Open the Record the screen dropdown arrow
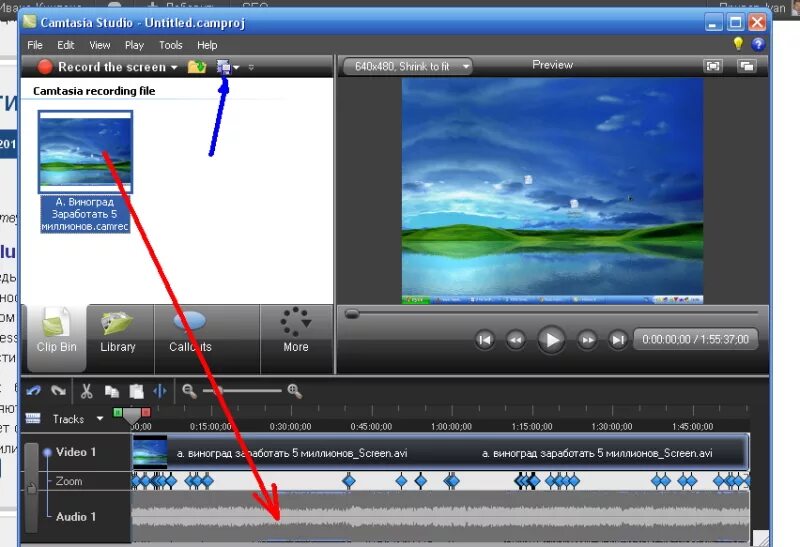 point(174,67)
